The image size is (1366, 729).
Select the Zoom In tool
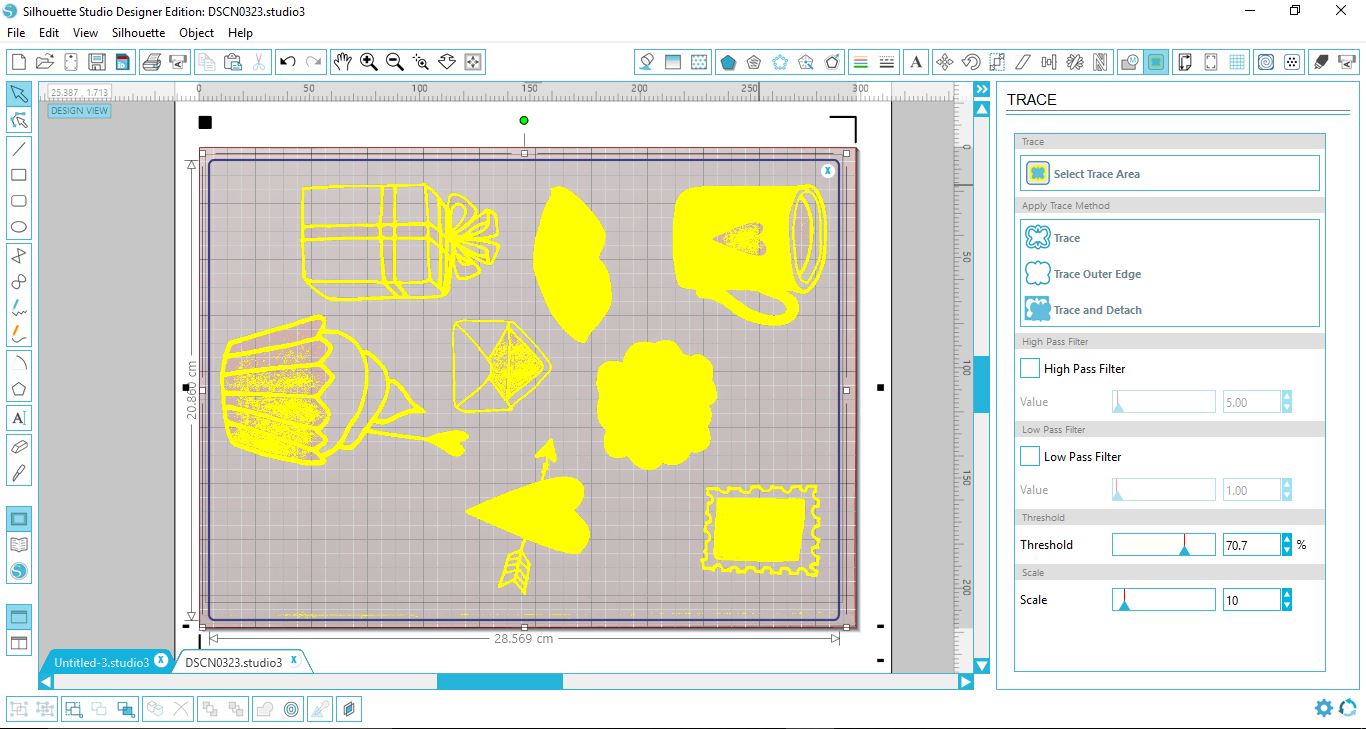[367, 60]
